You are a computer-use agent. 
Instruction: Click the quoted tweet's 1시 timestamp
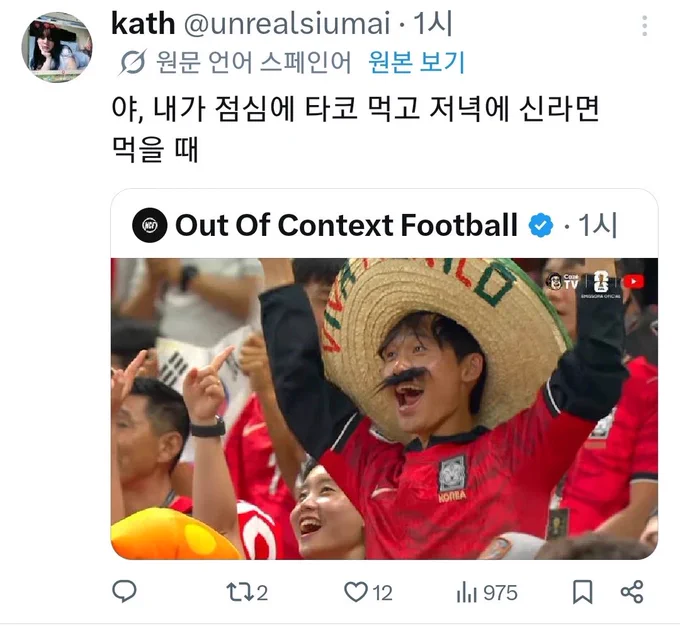(x=598, y=226)
